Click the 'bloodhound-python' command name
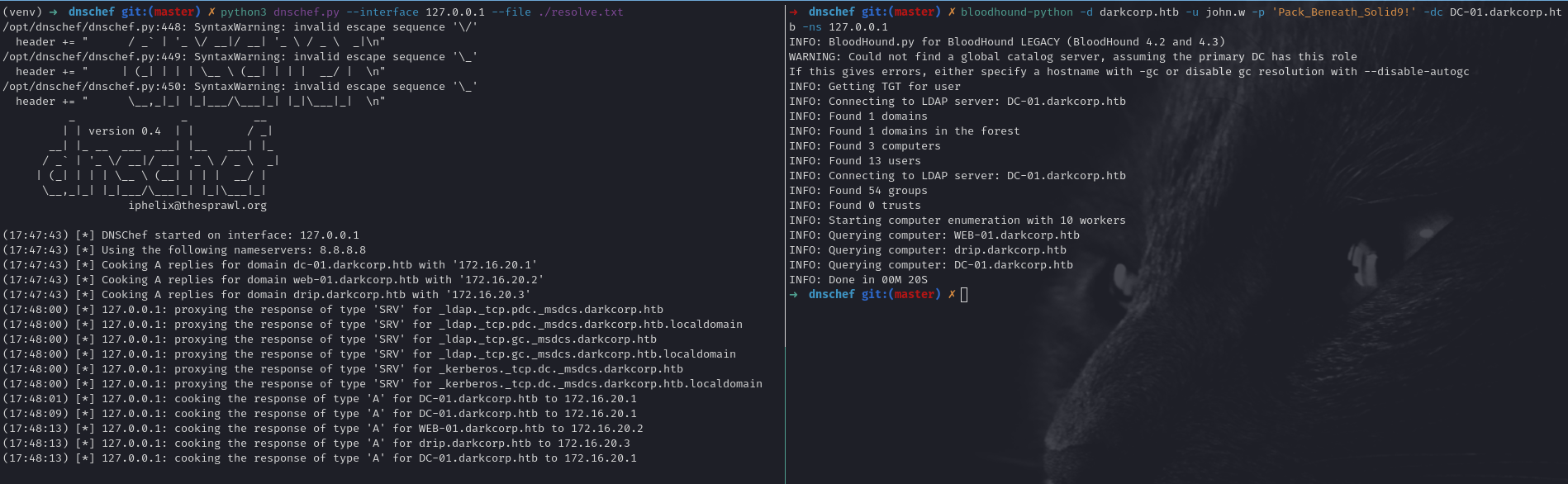 click(x=1016, y=12)
